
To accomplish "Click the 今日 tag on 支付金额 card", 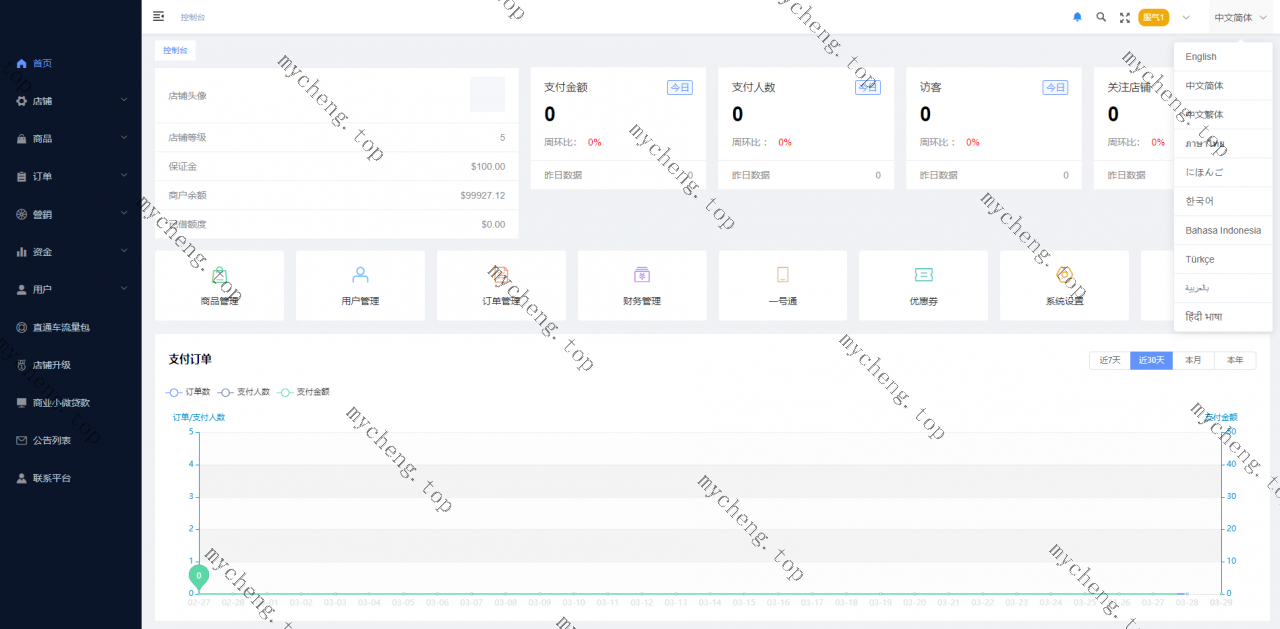I will [x=680, y=88].
